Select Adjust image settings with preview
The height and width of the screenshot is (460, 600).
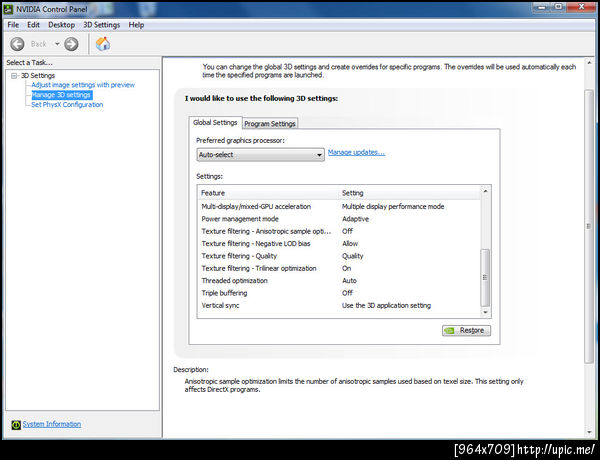[83, 85]
